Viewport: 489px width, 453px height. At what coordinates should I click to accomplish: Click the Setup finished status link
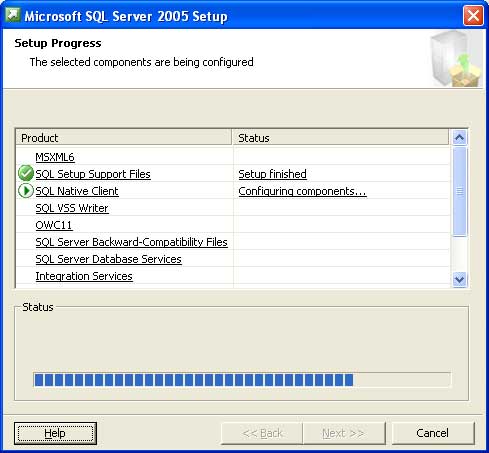(273, 174)
